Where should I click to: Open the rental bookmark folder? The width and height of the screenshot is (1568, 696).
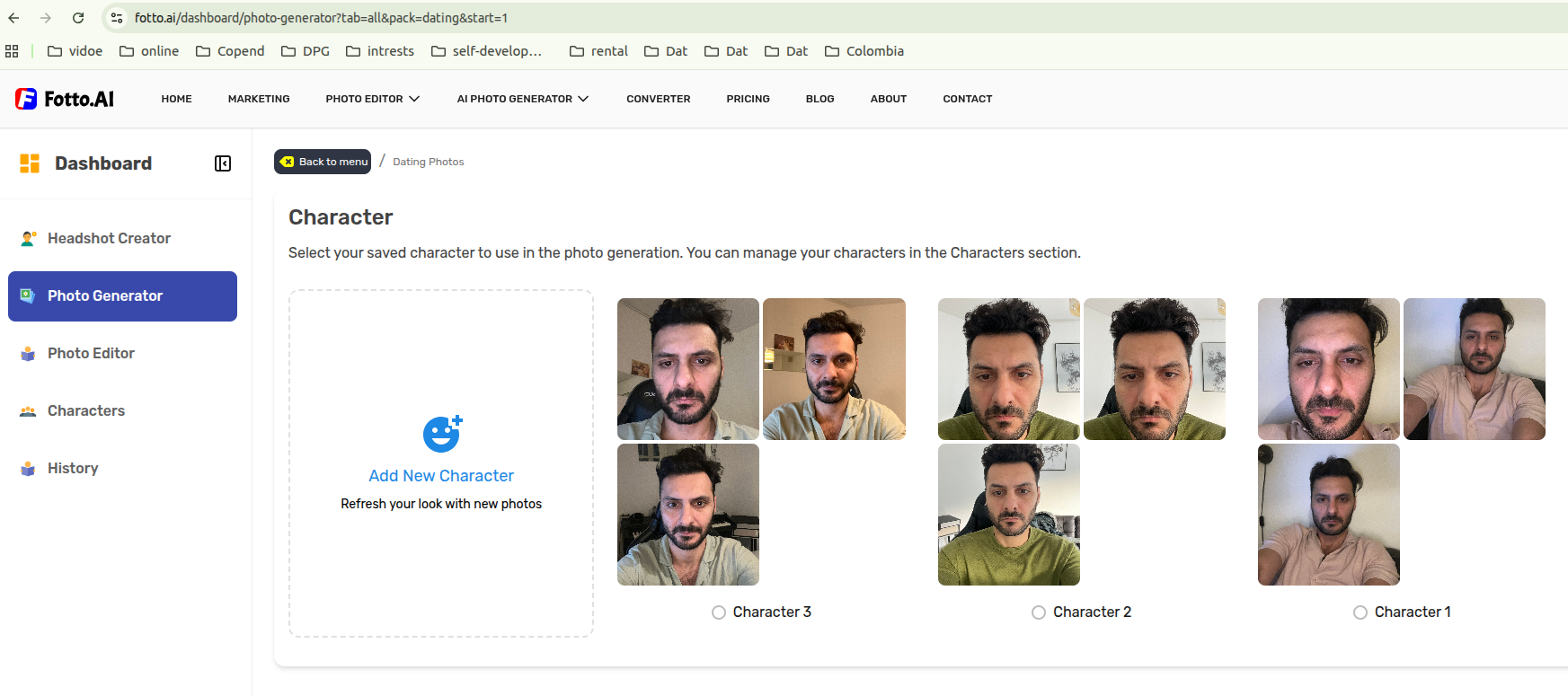coord(598,51)
